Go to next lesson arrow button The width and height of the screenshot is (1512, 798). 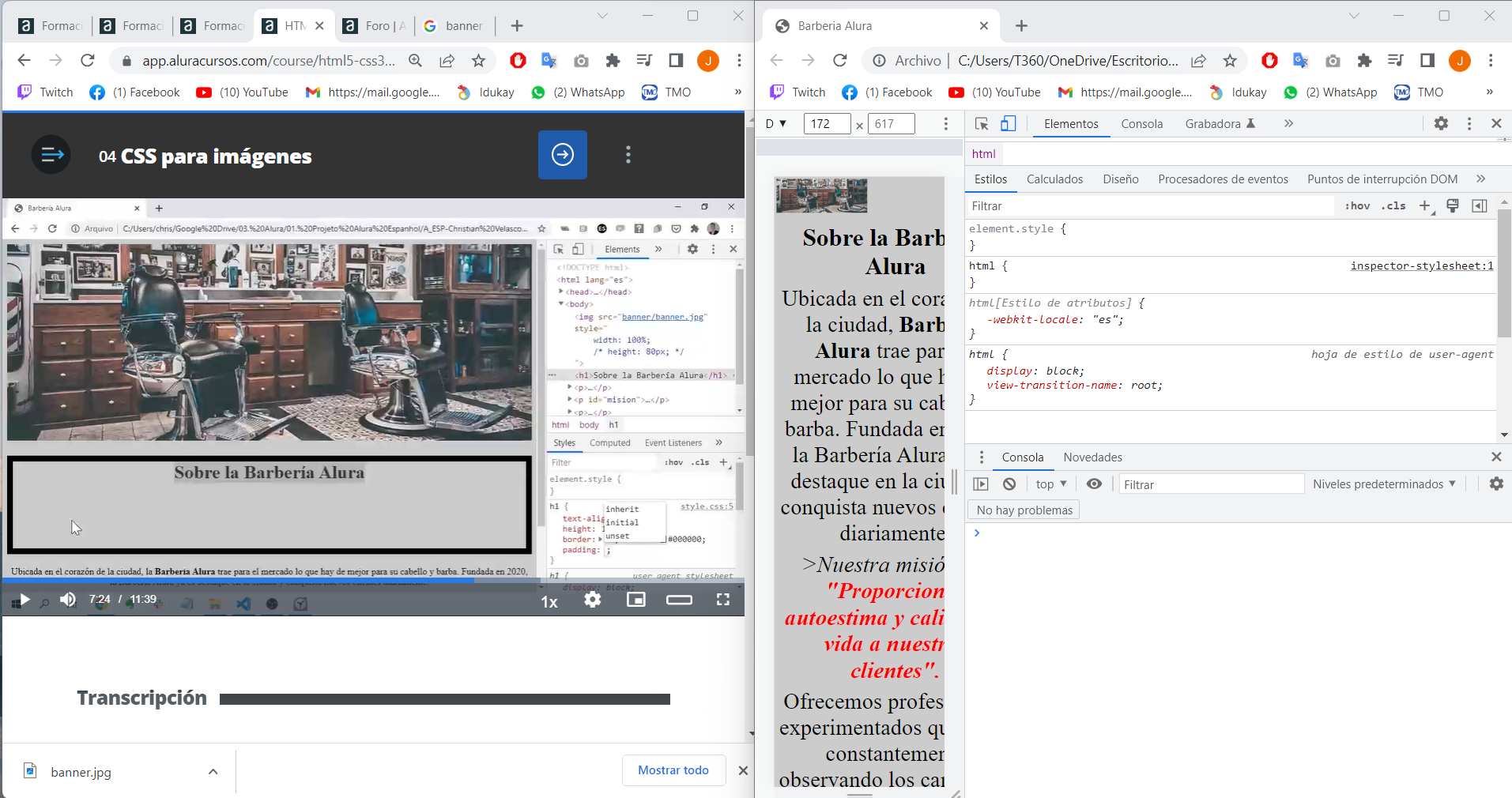(x=563, y=155)
